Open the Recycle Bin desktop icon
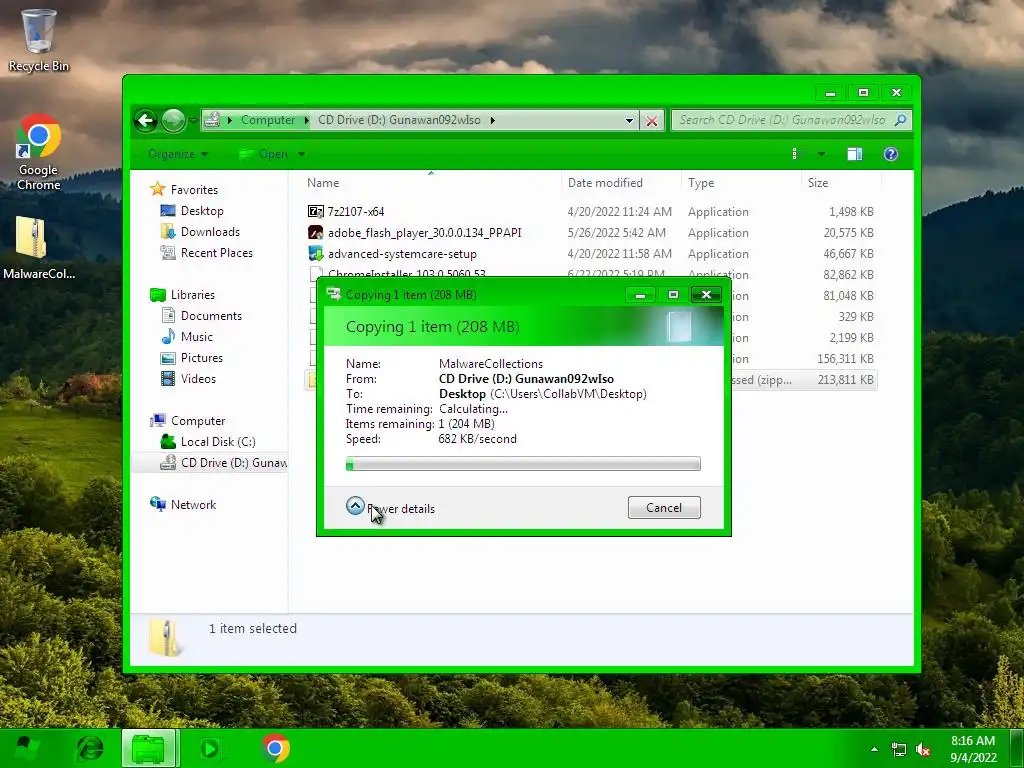 pyautogui.click(x=39, y=39)
